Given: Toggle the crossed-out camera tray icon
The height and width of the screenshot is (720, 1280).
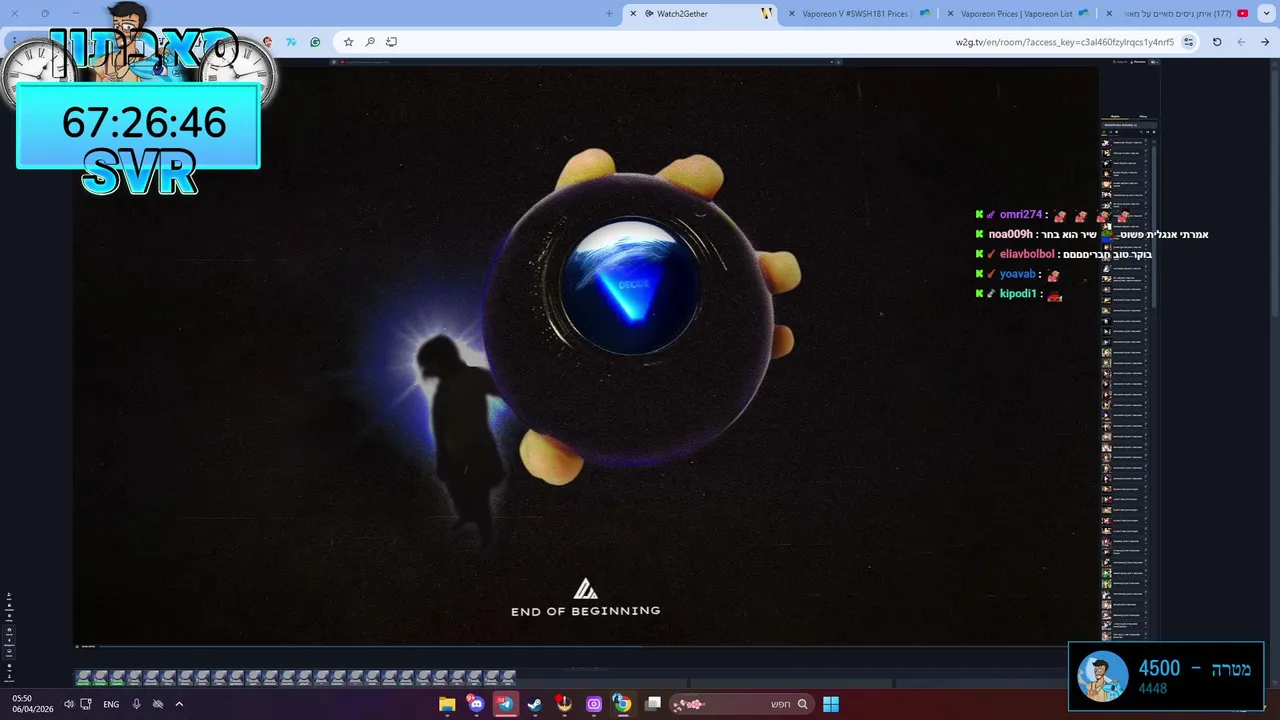Looking at the screenshot, I should [x=158, y=704].
